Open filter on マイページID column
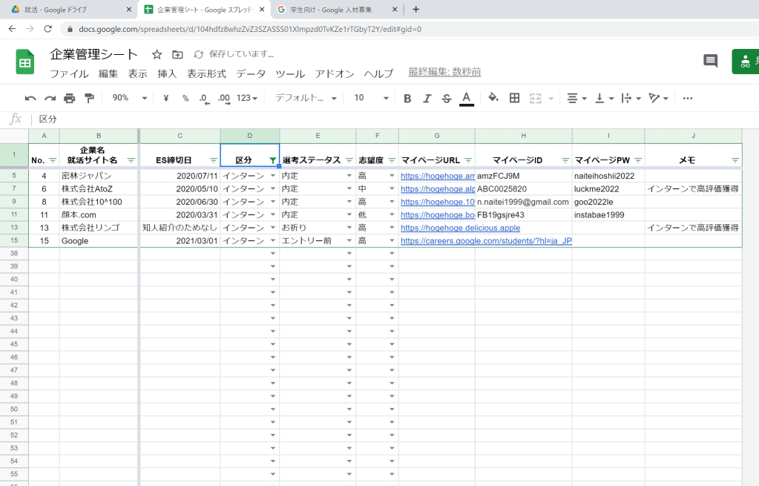The height and width of the screenshot is (486, 759). pos(565,160)
